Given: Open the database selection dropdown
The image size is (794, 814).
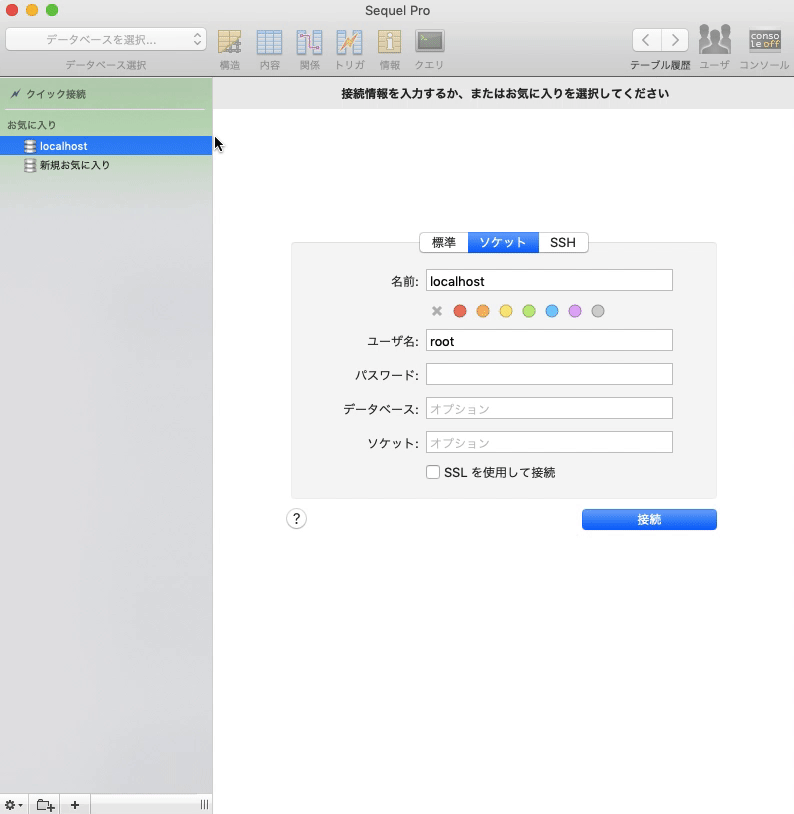Looking at the screenshot, I should click(106, 39).
